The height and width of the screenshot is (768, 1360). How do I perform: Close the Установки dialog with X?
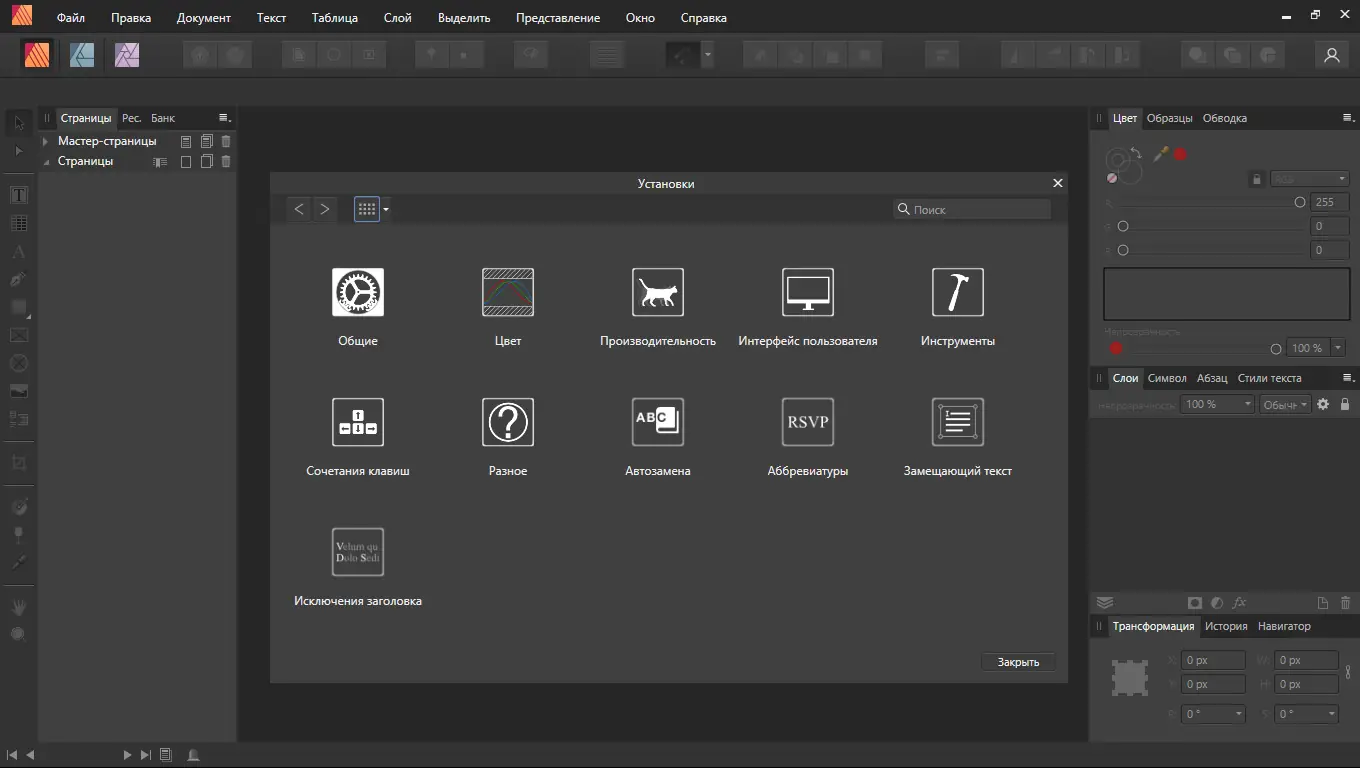(1058, 183)
